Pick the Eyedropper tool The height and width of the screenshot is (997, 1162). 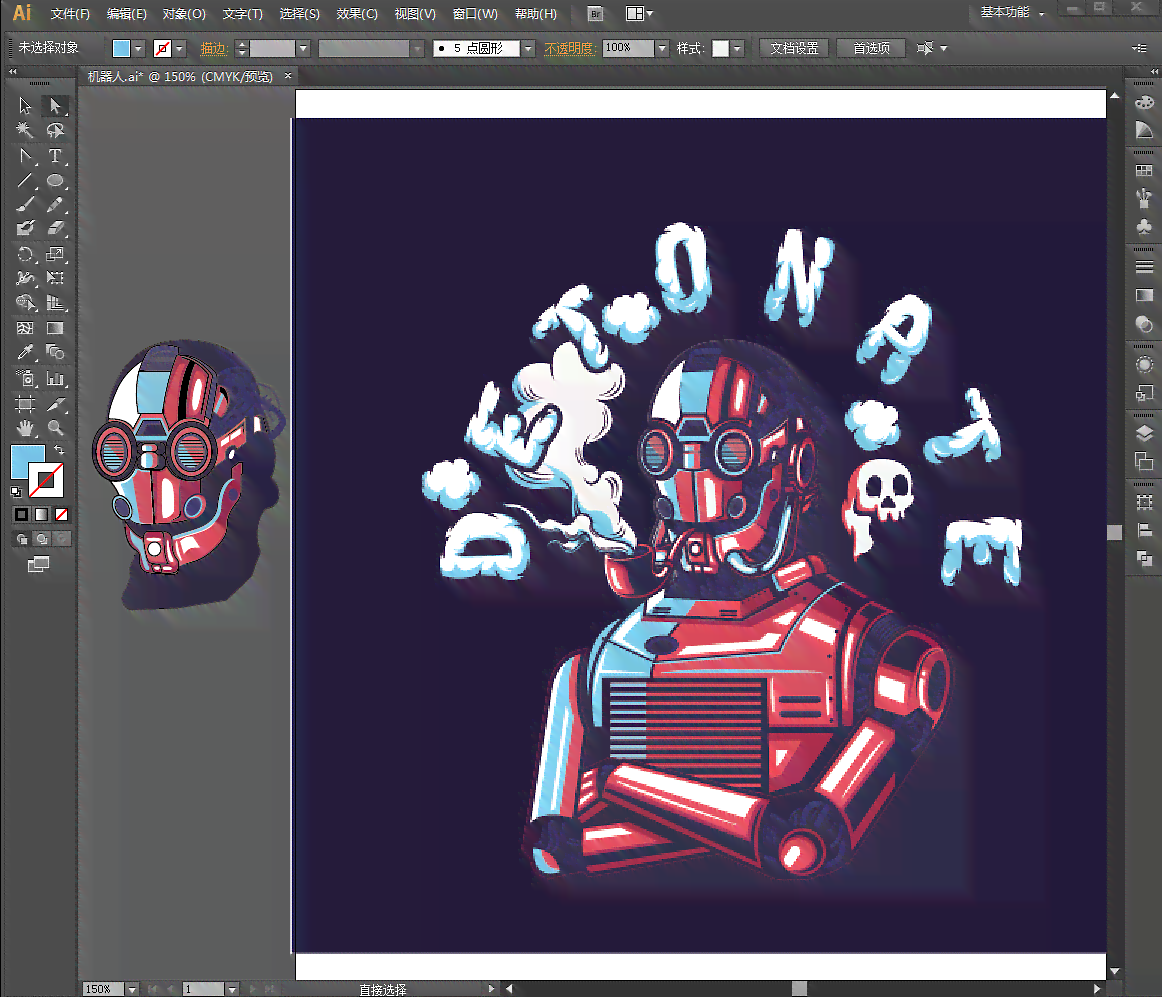pos(25,352)
